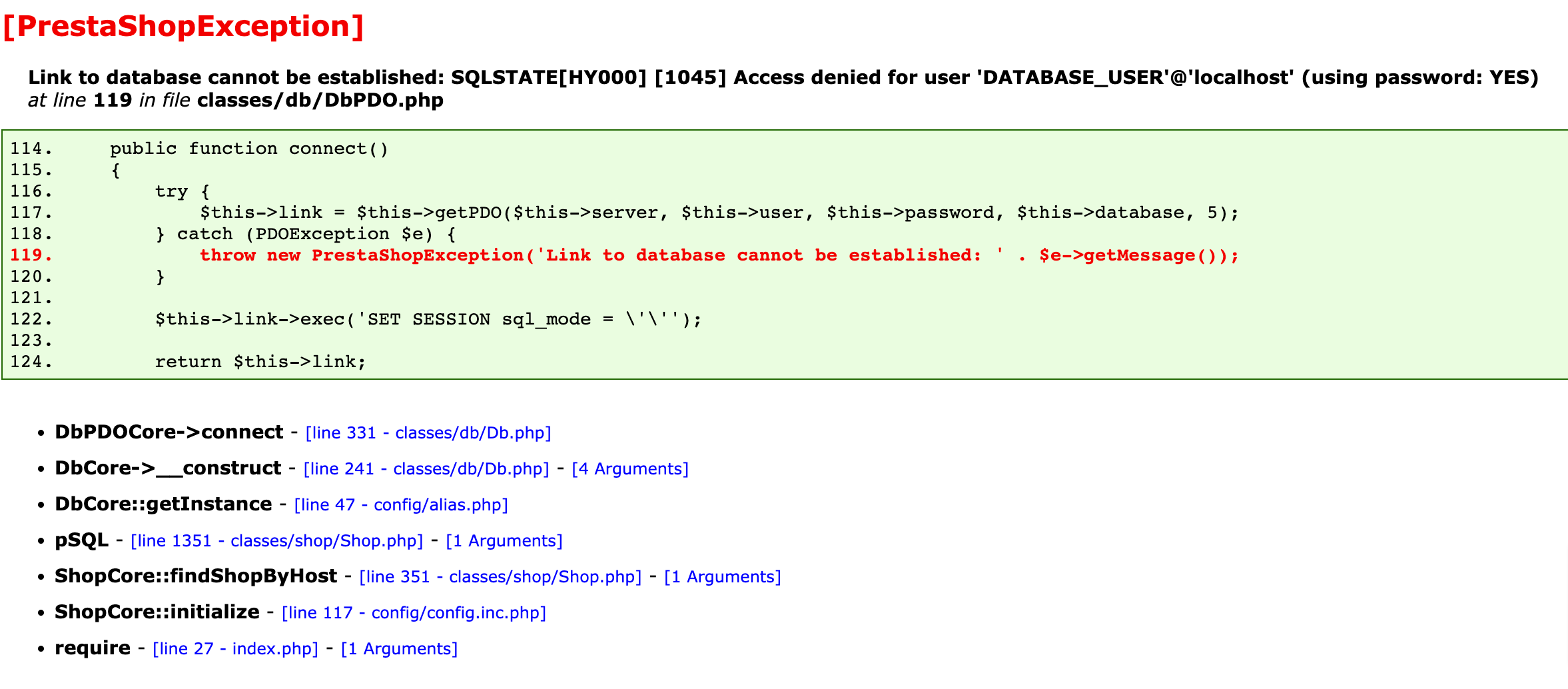
Task: Expand 4 Arguments for DbCore->__construct
Action: point(630,469)
